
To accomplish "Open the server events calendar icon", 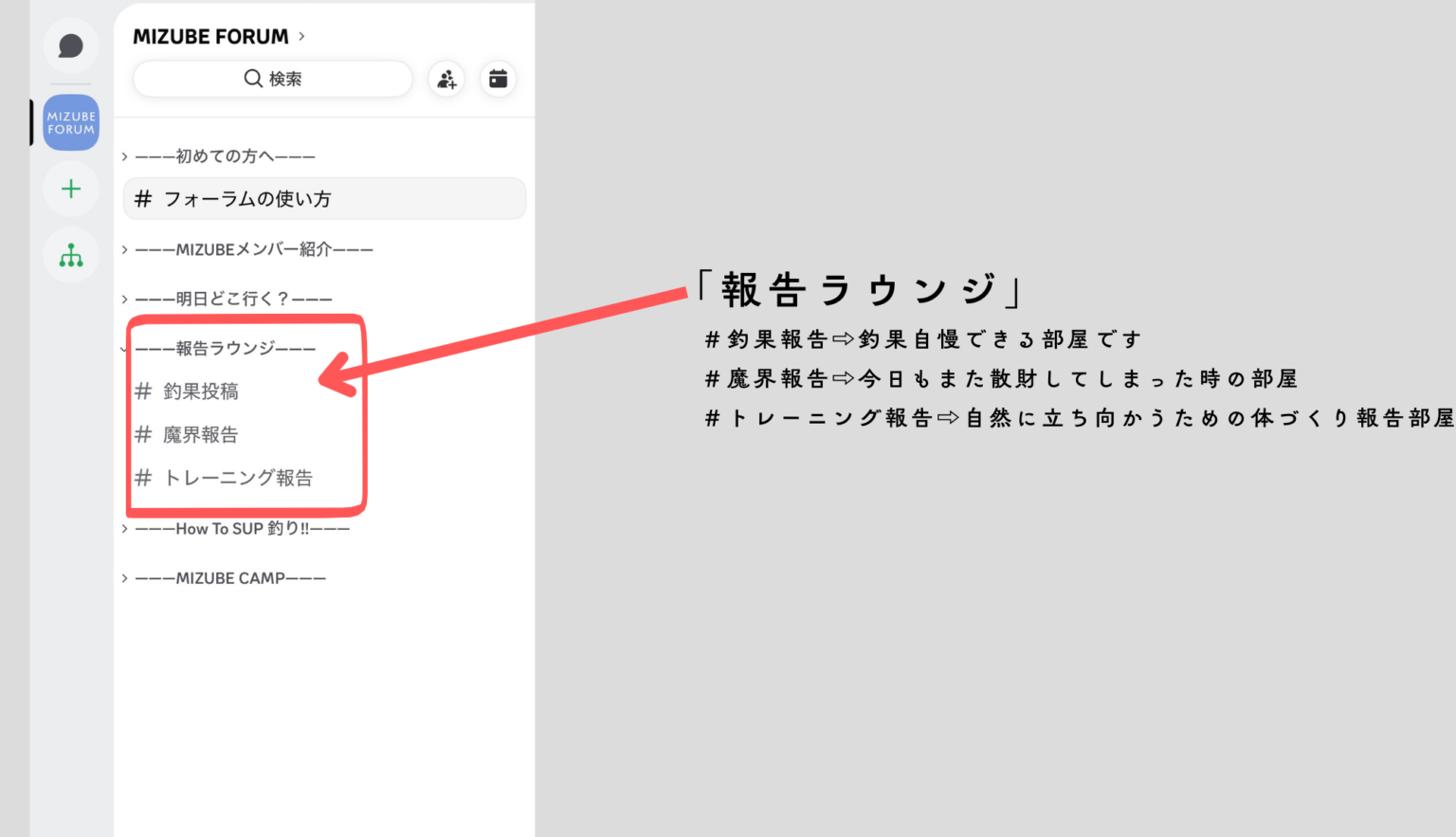I will coord(498,79).
